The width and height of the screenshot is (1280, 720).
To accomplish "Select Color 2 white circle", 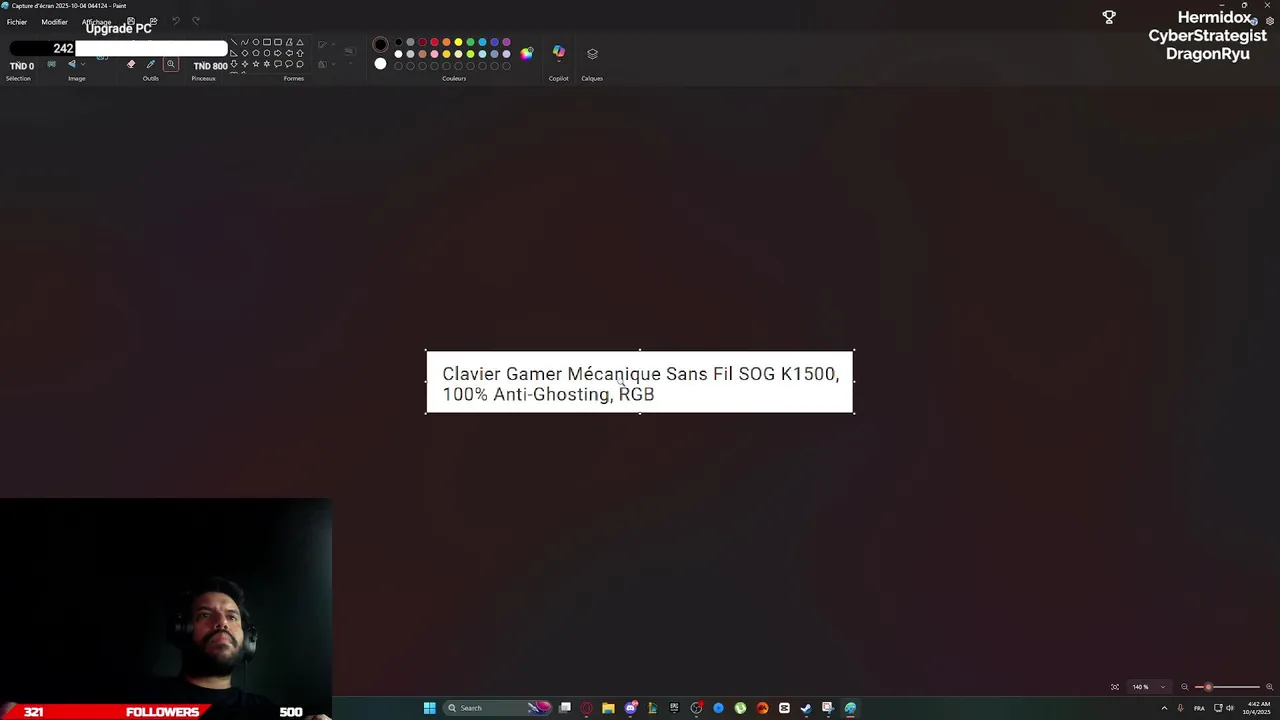I will tap(380, 64).
